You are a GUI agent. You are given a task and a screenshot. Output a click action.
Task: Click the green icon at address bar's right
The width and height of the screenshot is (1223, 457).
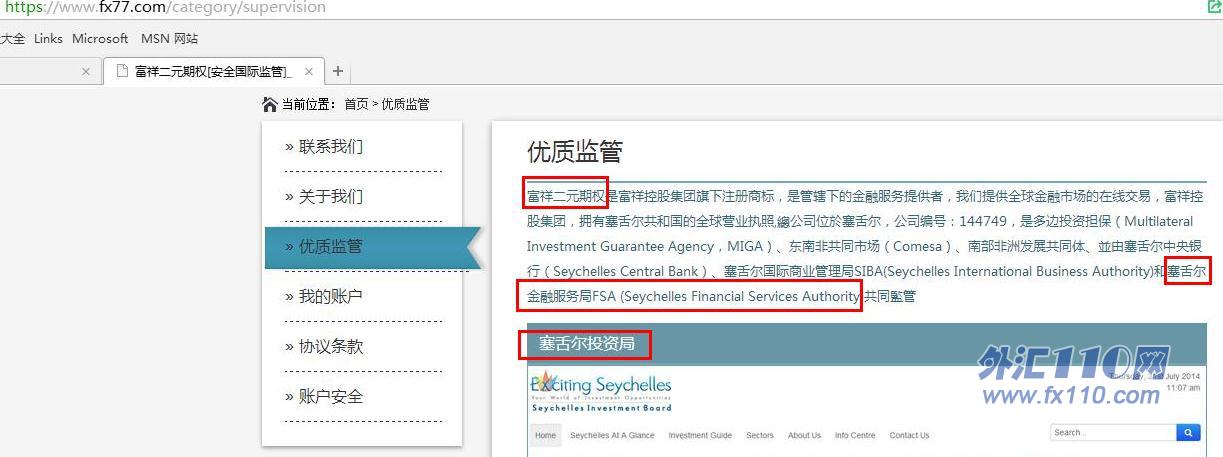point(1214,7)
